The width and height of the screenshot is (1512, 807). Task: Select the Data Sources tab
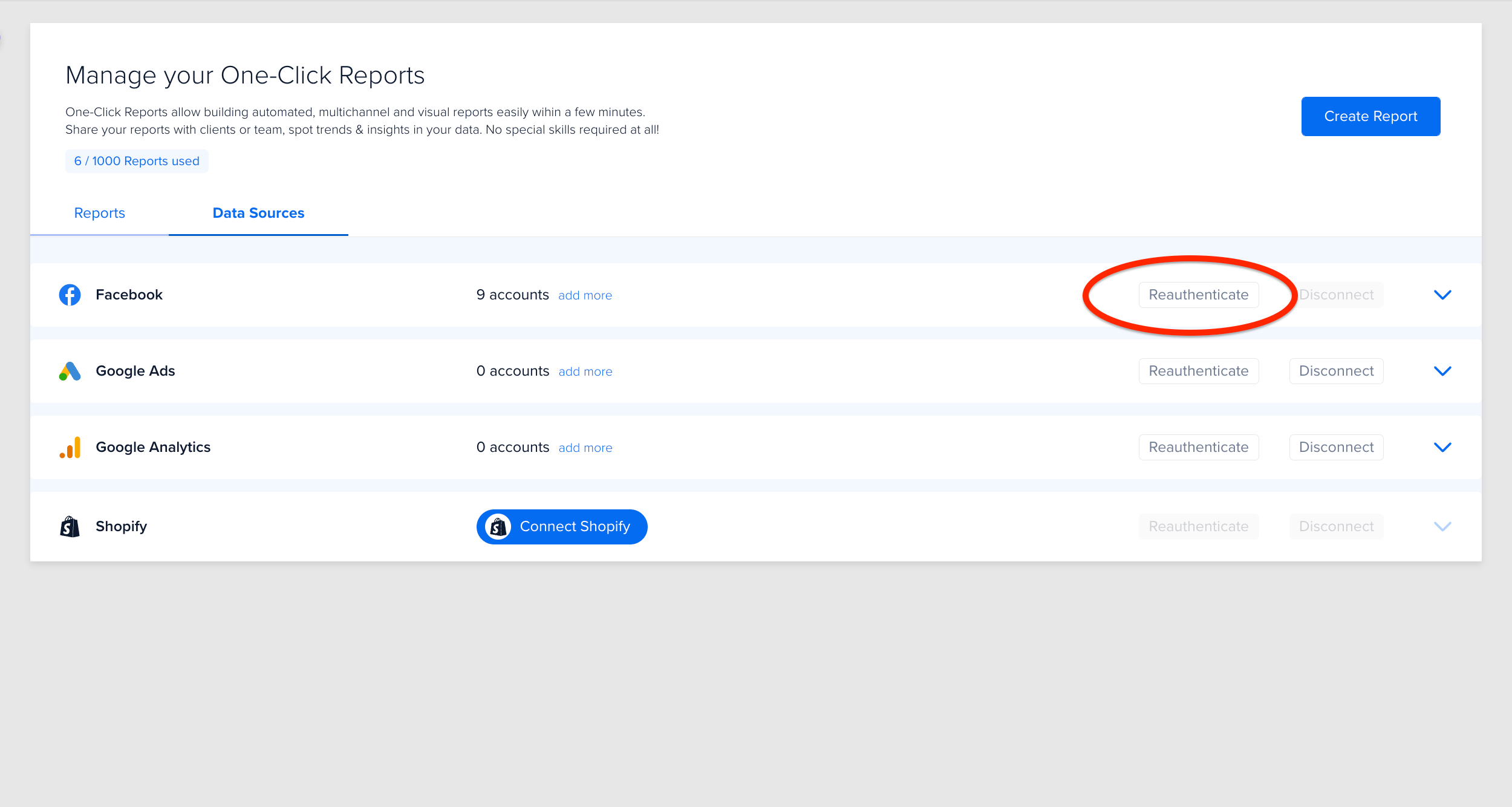pos(258,213)
